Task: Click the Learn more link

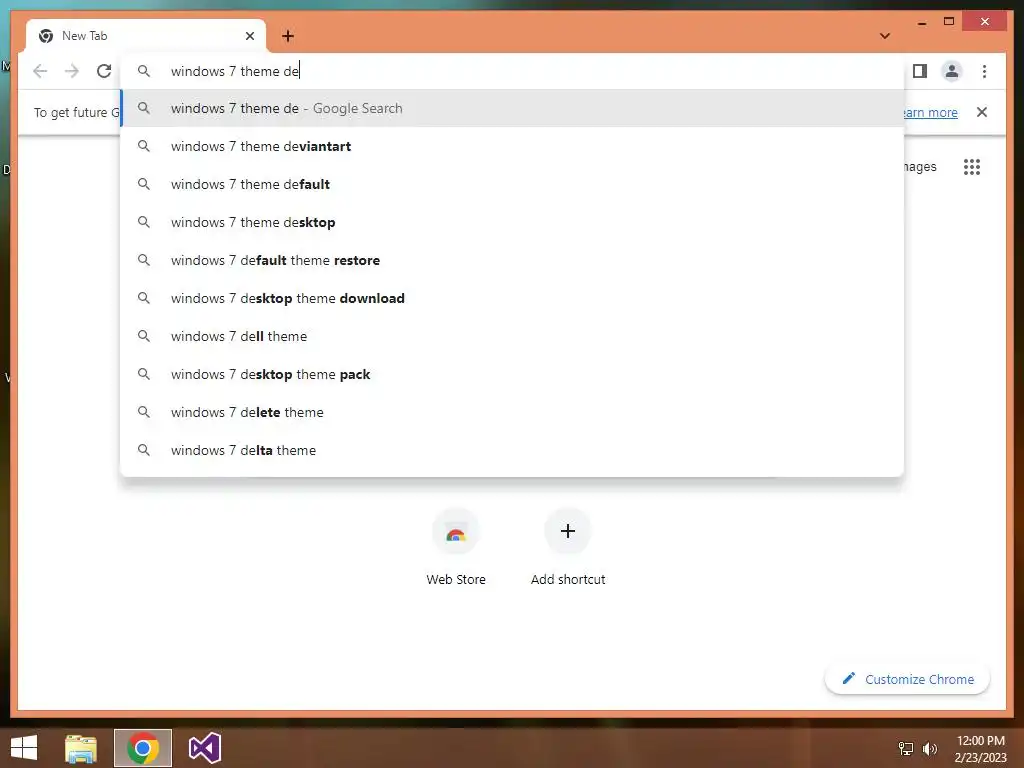Action: (931, 112)
